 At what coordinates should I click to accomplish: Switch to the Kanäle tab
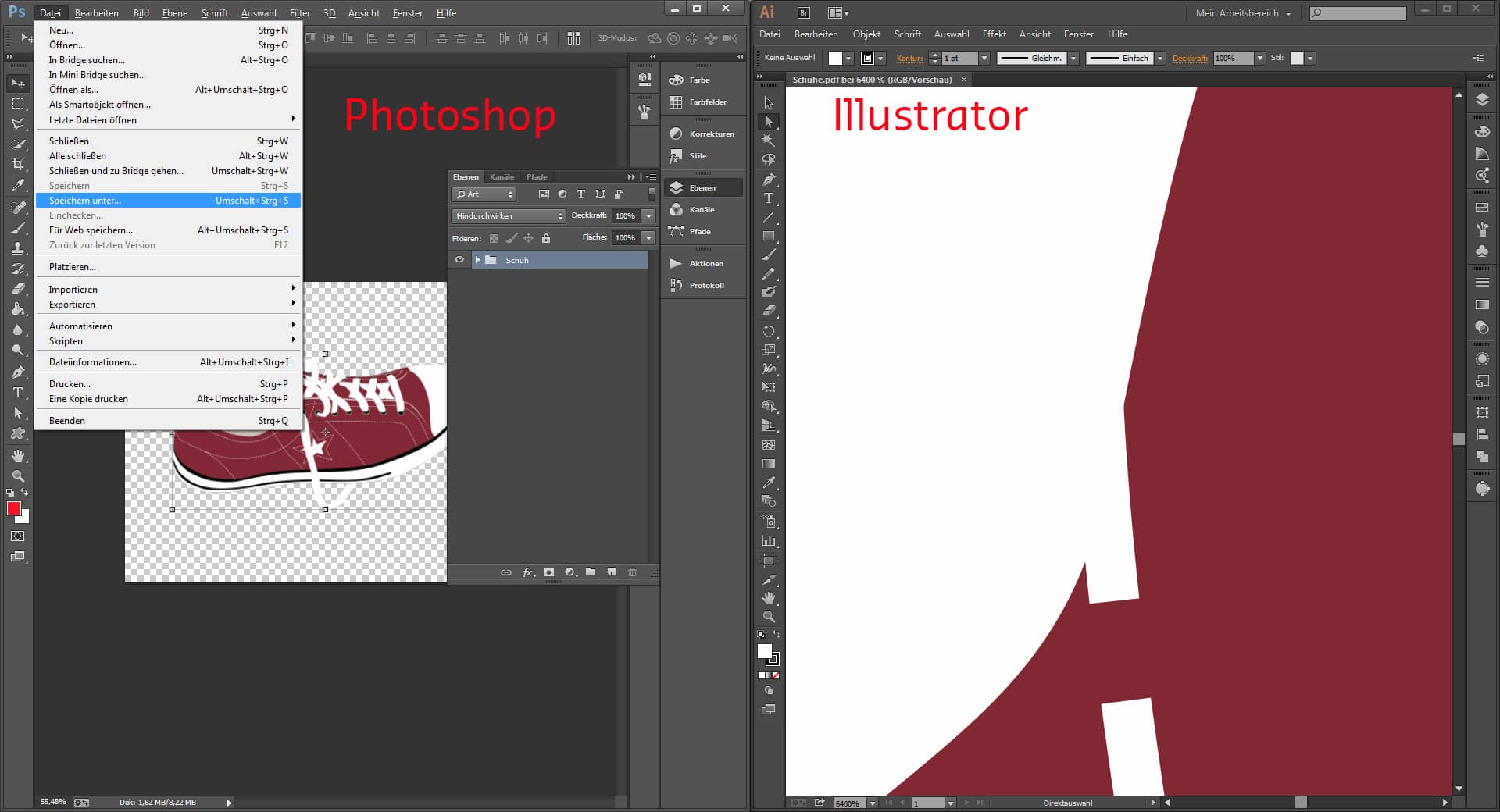tap(502, 177)
